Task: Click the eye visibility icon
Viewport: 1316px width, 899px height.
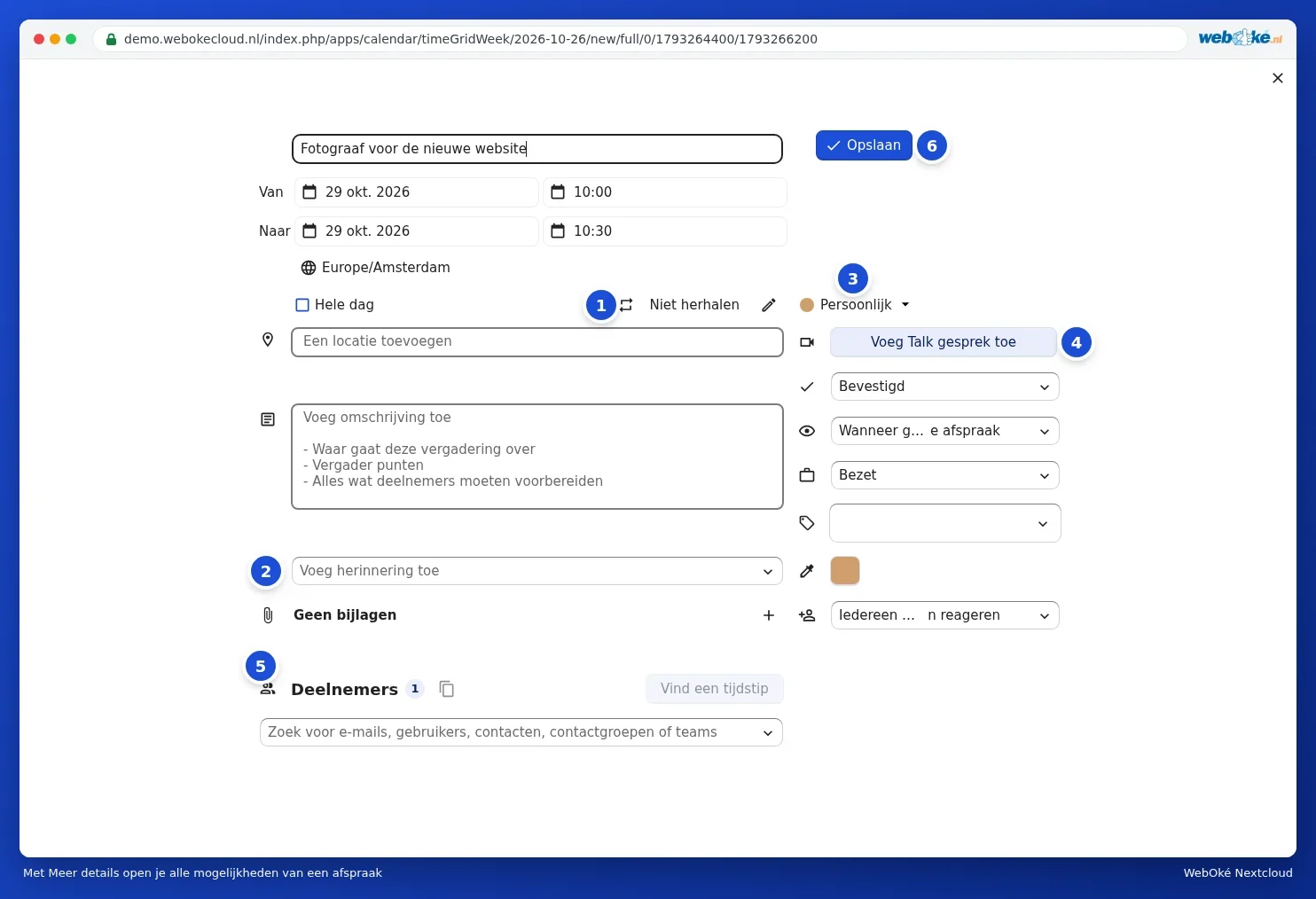Action: point(807,431)
